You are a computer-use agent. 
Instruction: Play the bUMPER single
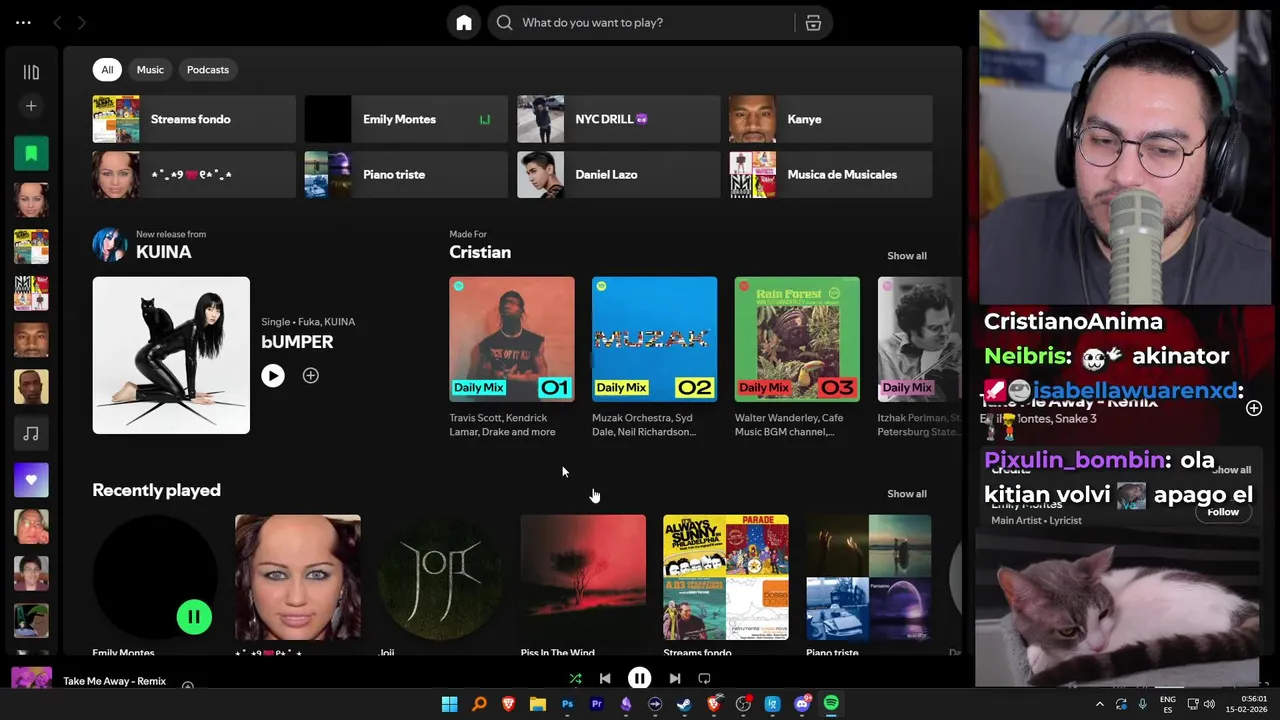pyautogui.click(x=273, y=375)
